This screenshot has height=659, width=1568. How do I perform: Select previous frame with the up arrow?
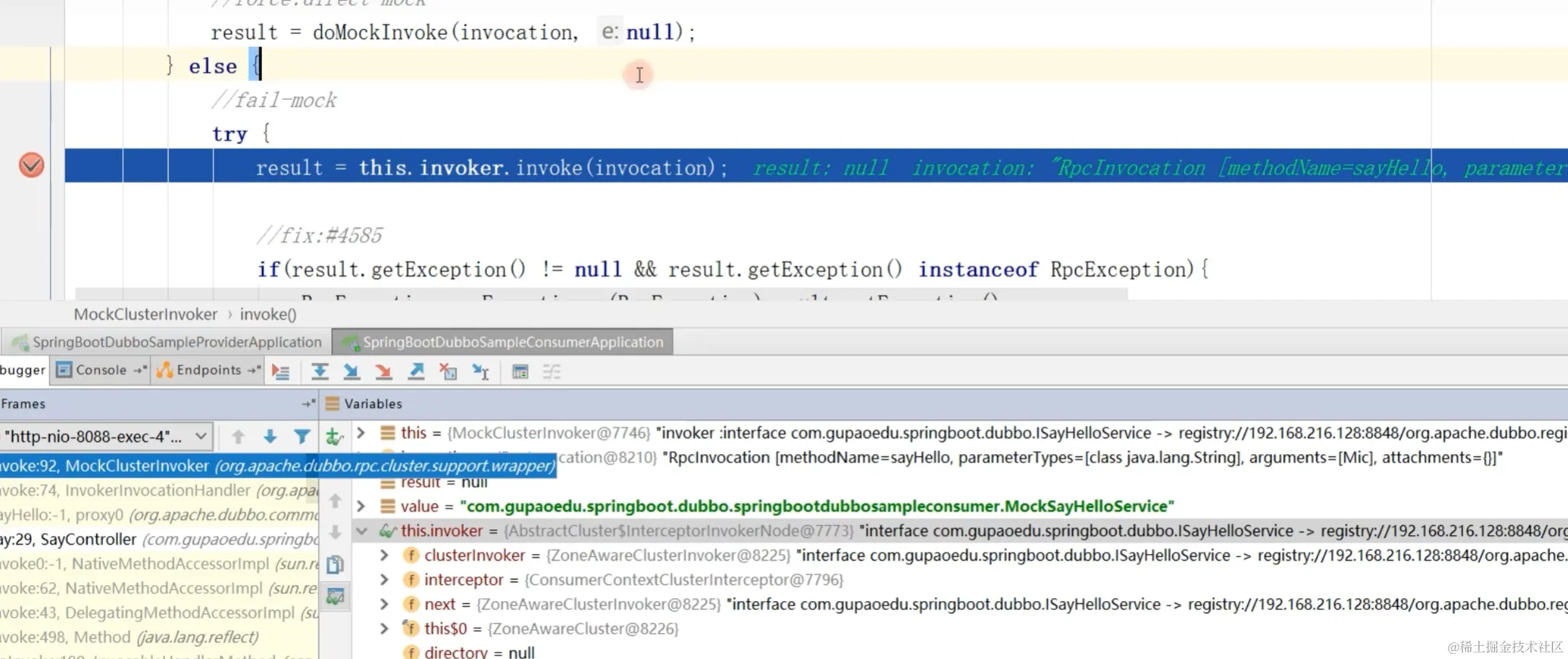(x=237, y=436)
